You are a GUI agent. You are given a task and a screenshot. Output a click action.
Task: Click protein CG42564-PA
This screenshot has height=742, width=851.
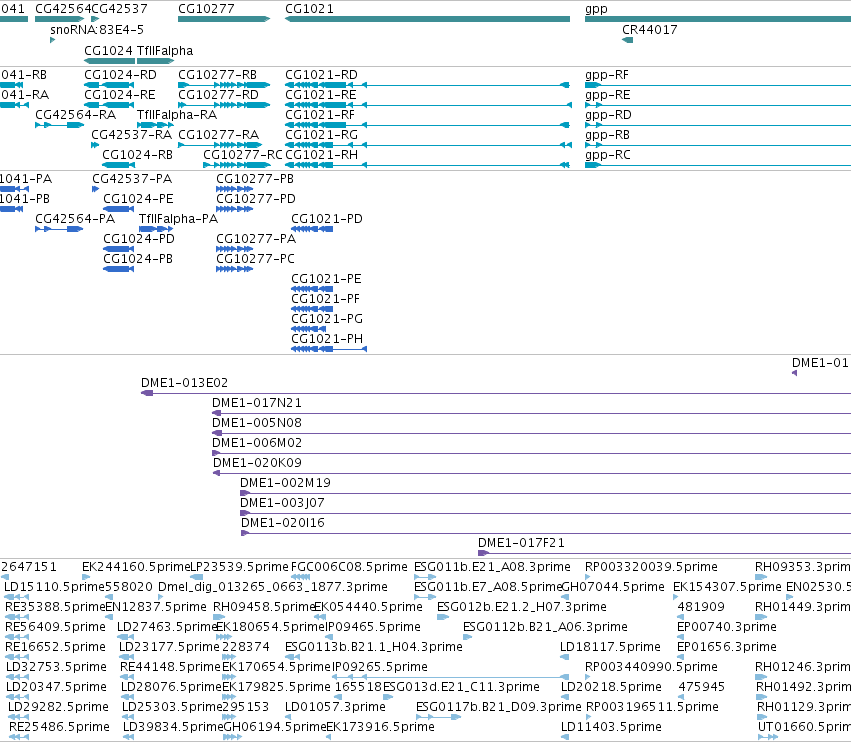(x=75, y=219)
